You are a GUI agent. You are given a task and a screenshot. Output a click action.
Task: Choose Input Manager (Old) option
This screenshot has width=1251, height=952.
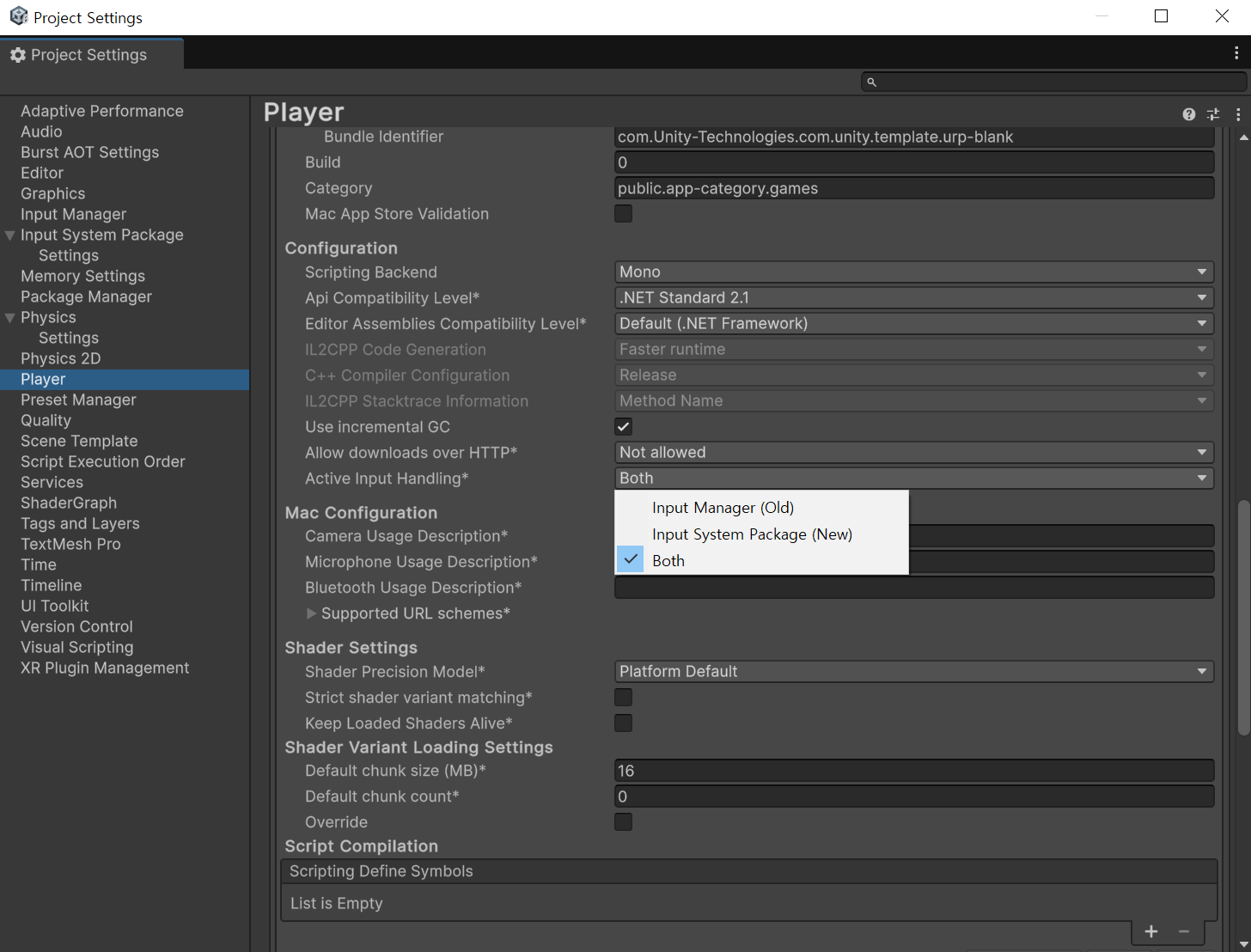(x=761, y=507)
